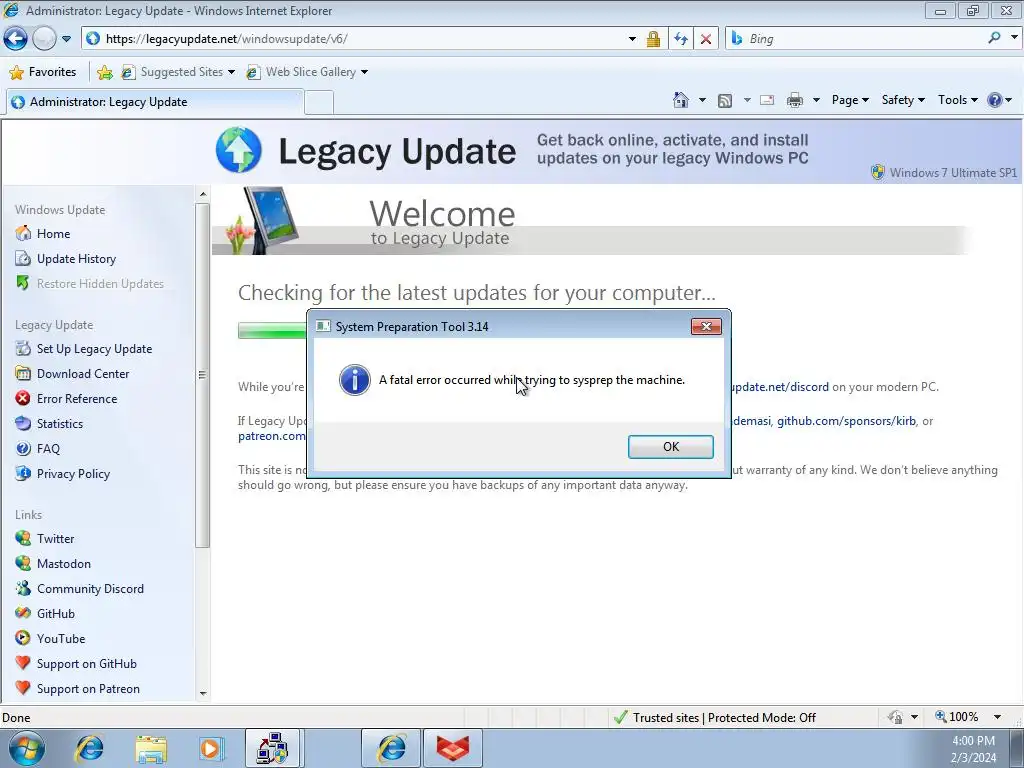Click the Help question mark icon
This screenshot has height=768, width=1024.
pyautogui.click(x=995, y=100)
